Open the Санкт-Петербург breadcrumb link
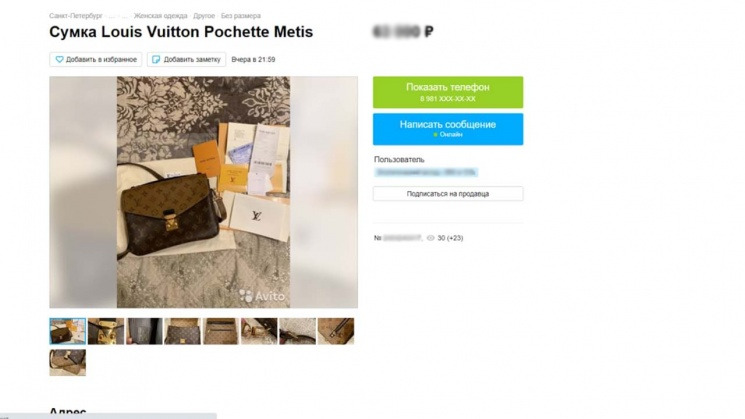Viewport: 745px width, 419px height. pyautogui.click(x=76, y=16)
